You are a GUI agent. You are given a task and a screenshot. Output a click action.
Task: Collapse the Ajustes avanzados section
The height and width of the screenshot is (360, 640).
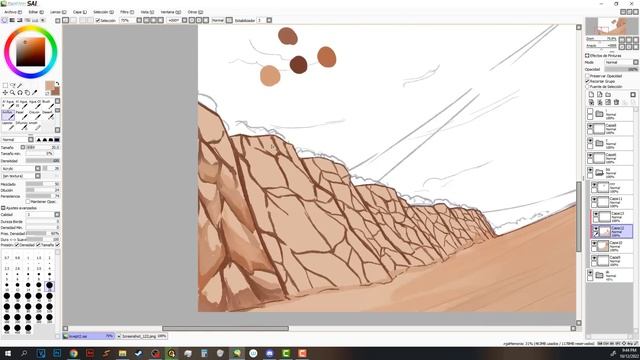(3, 208)
